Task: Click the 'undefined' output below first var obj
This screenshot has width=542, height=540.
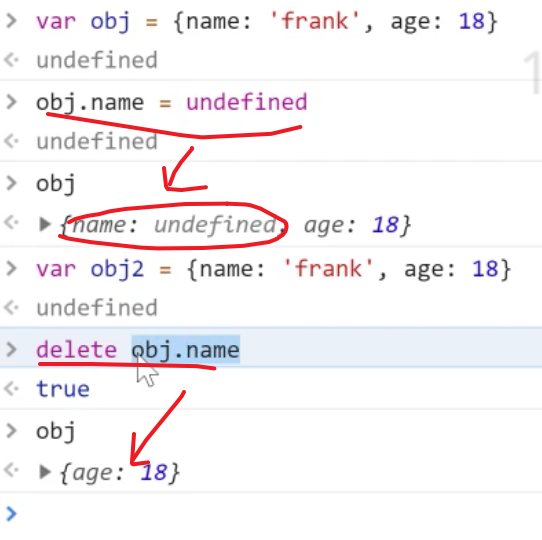Action: click(x=97, y=60)
